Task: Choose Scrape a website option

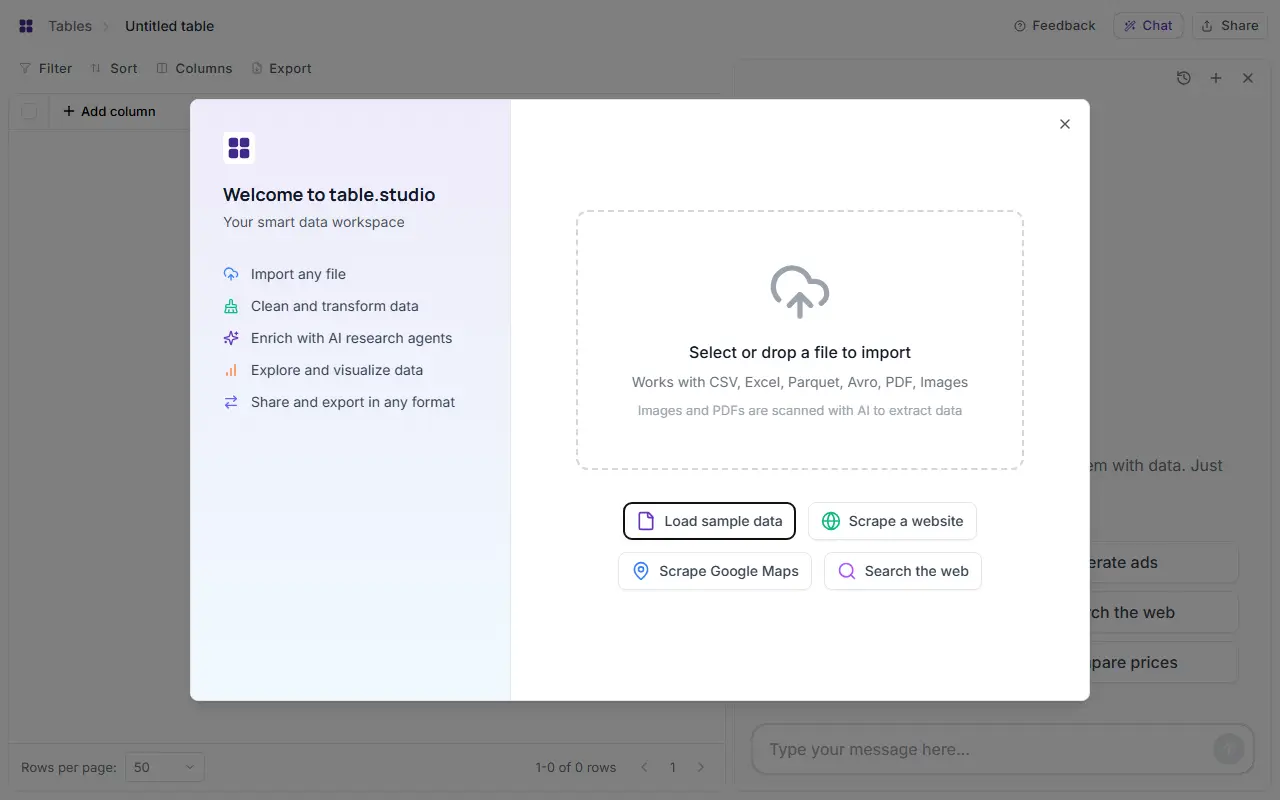Action: point(892,521)
